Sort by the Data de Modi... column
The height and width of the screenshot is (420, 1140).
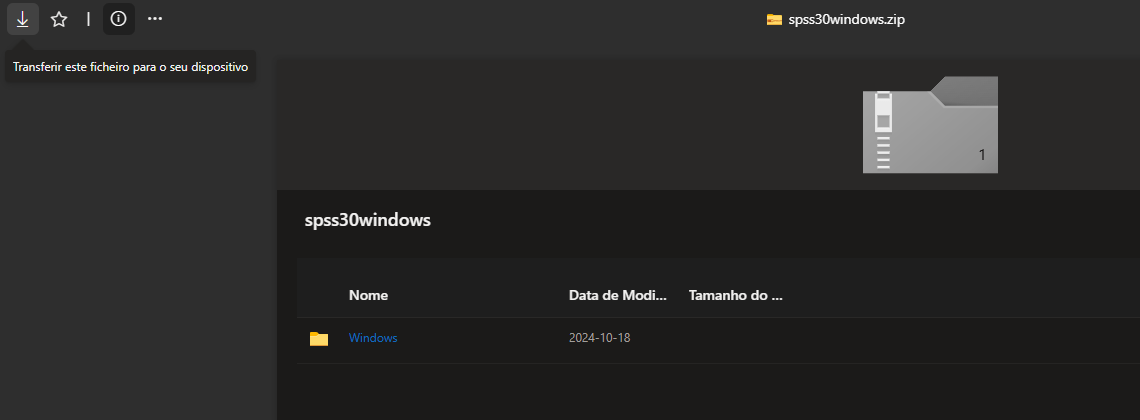point(618,296)
